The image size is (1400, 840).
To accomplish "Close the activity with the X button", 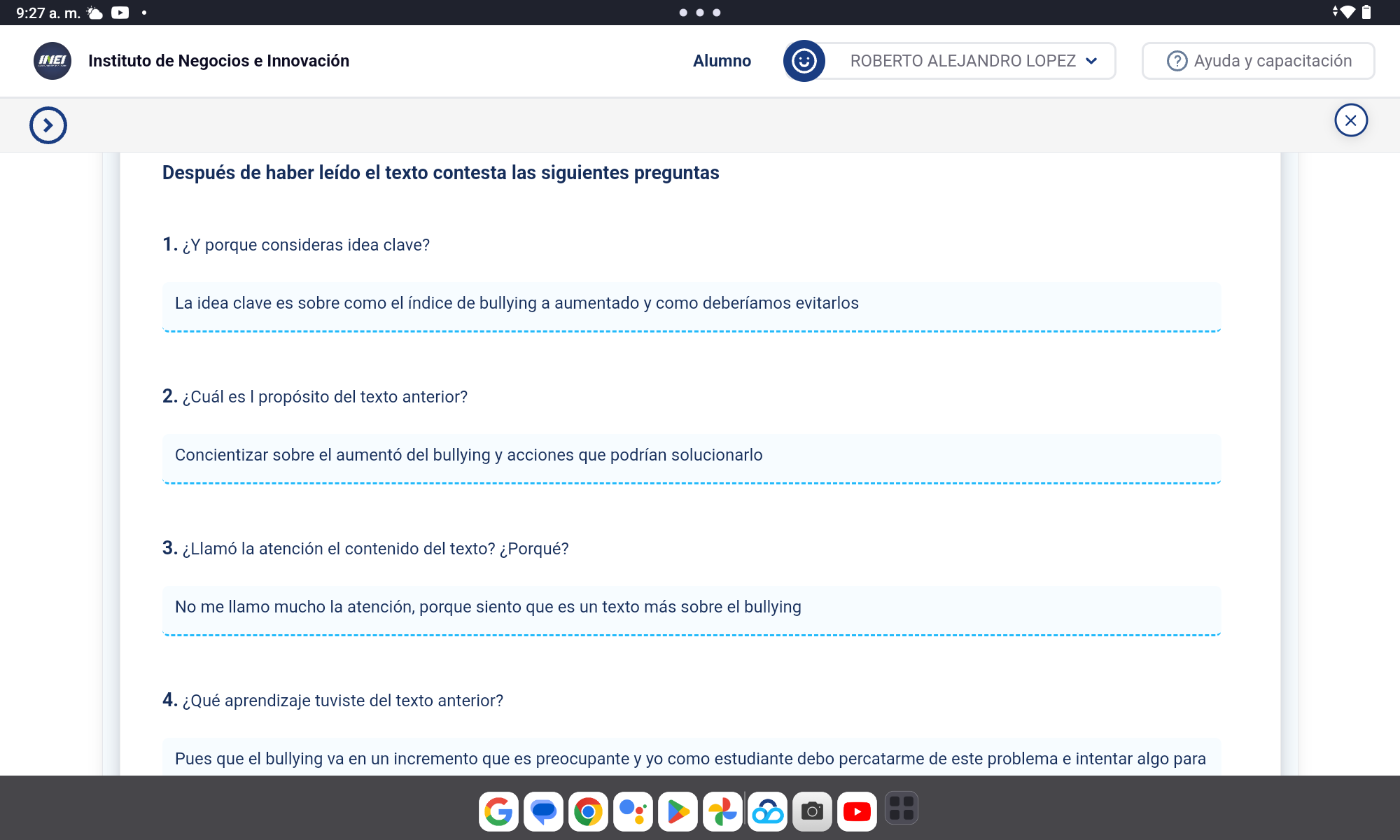I will [1350, 120].
